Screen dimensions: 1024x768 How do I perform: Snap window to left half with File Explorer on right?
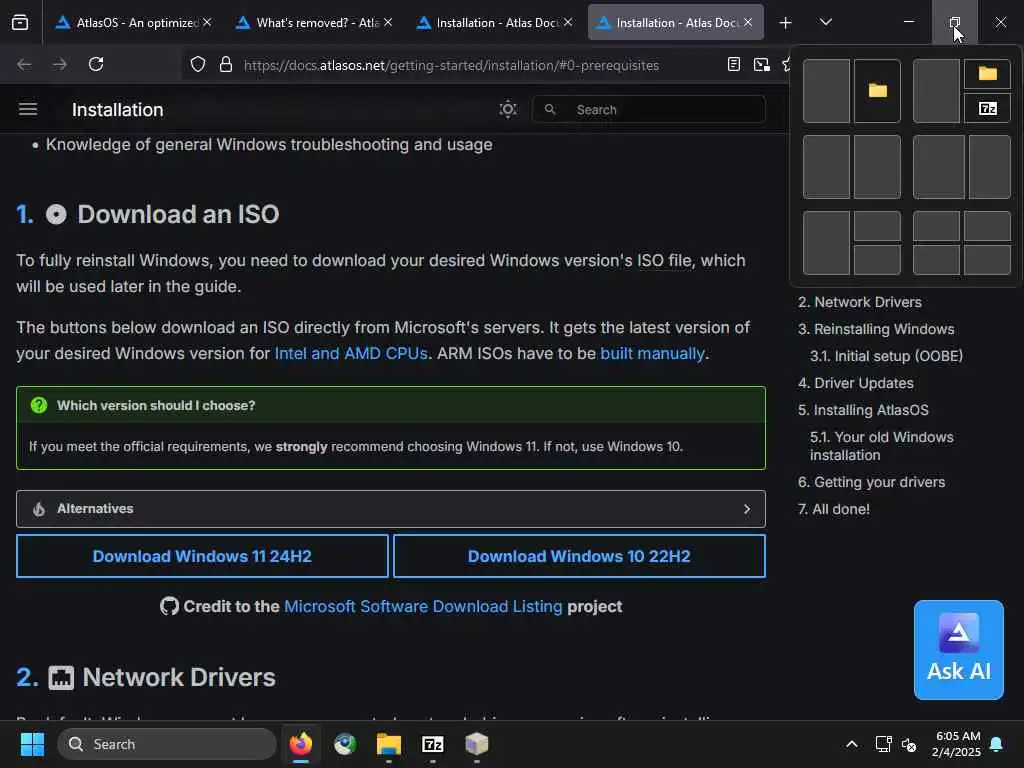tap(826, 91)
